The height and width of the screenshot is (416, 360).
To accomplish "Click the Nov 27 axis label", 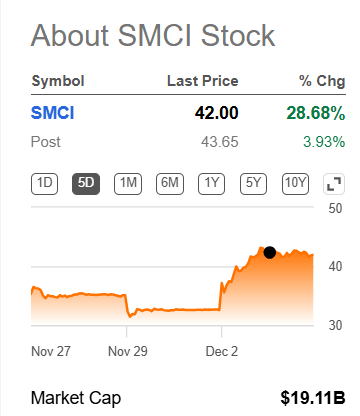I will [x=51, y=351].
